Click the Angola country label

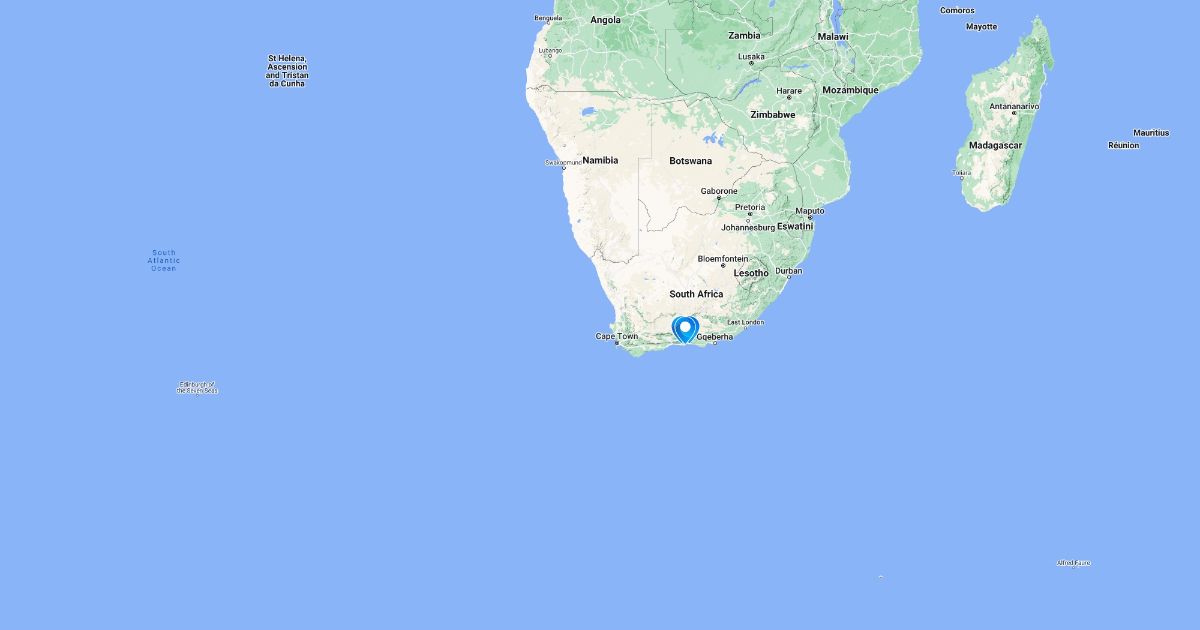(605, 20)
